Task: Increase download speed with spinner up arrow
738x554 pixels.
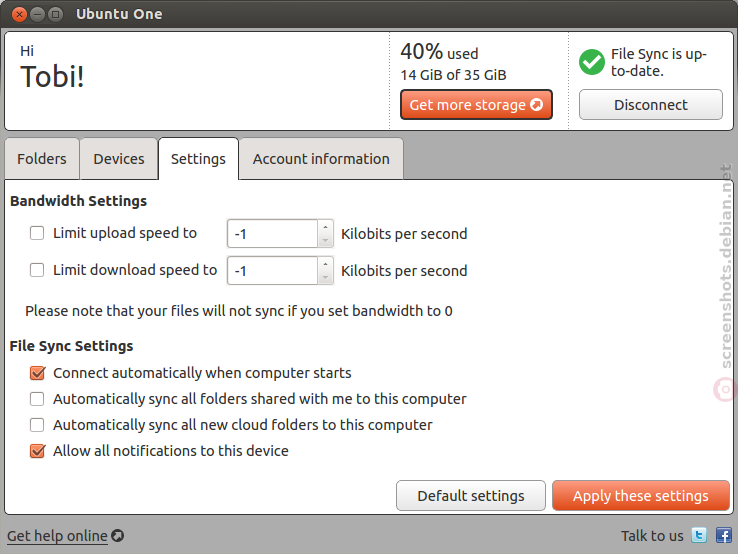Action: pos(325,264)
